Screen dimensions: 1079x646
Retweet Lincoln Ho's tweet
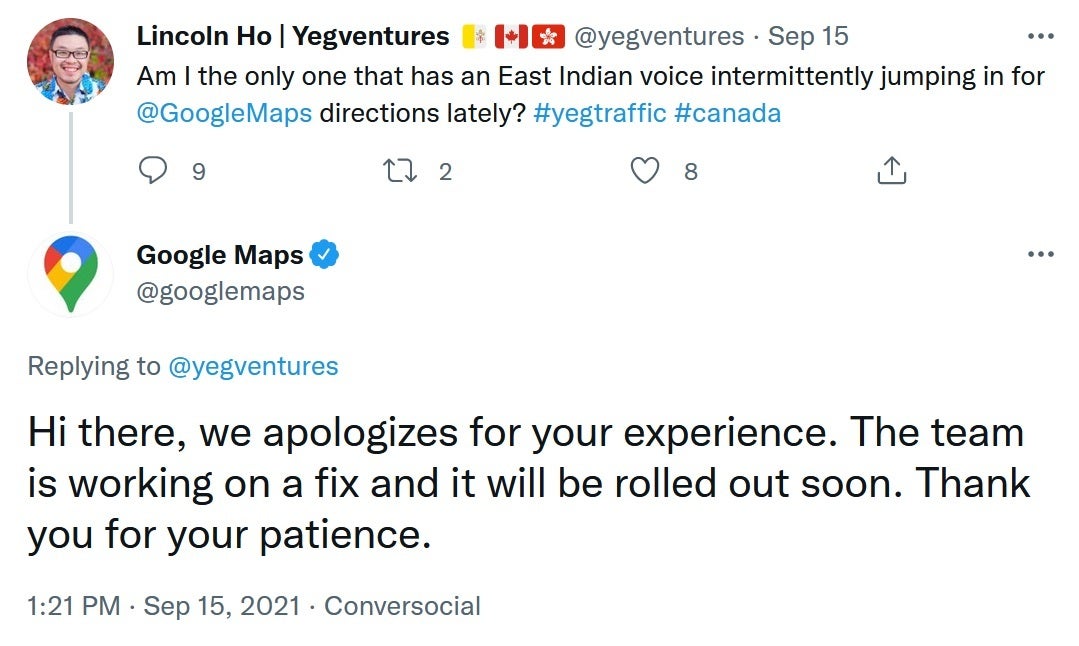(400, 171)
